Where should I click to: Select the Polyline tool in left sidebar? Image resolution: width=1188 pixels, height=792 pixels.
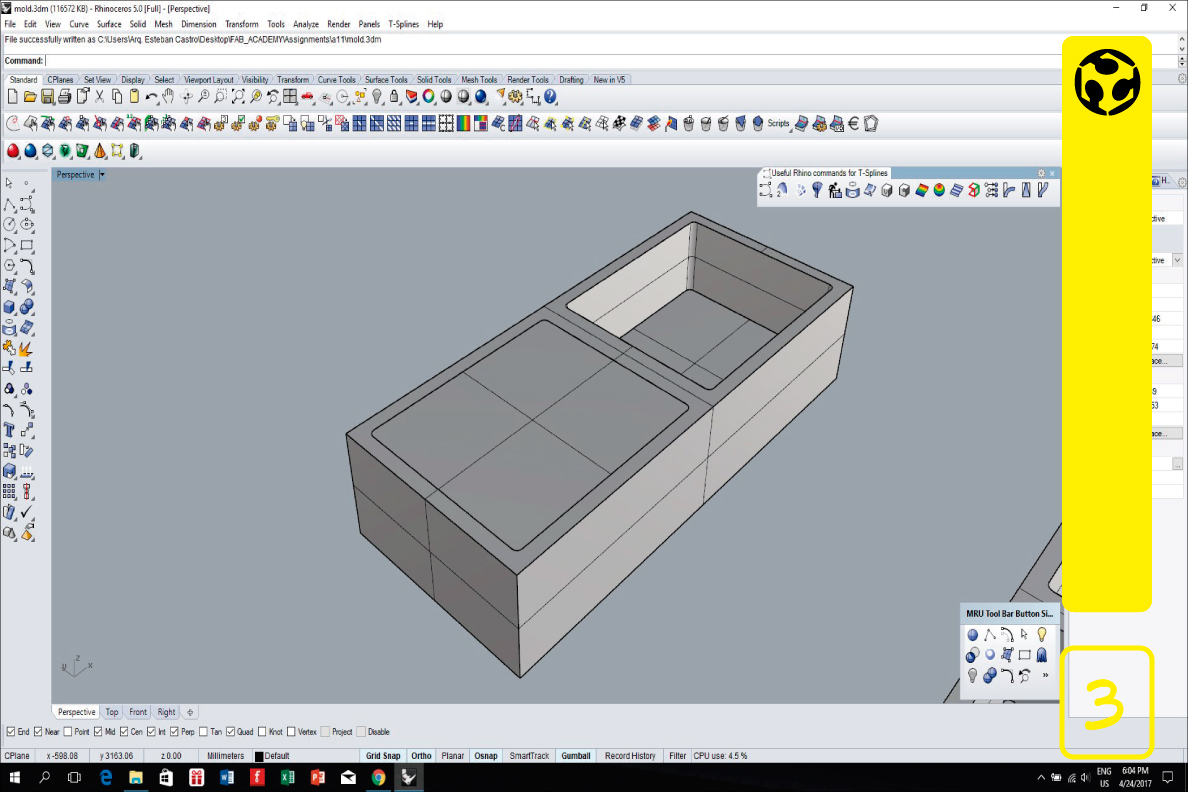click(10, 205)
